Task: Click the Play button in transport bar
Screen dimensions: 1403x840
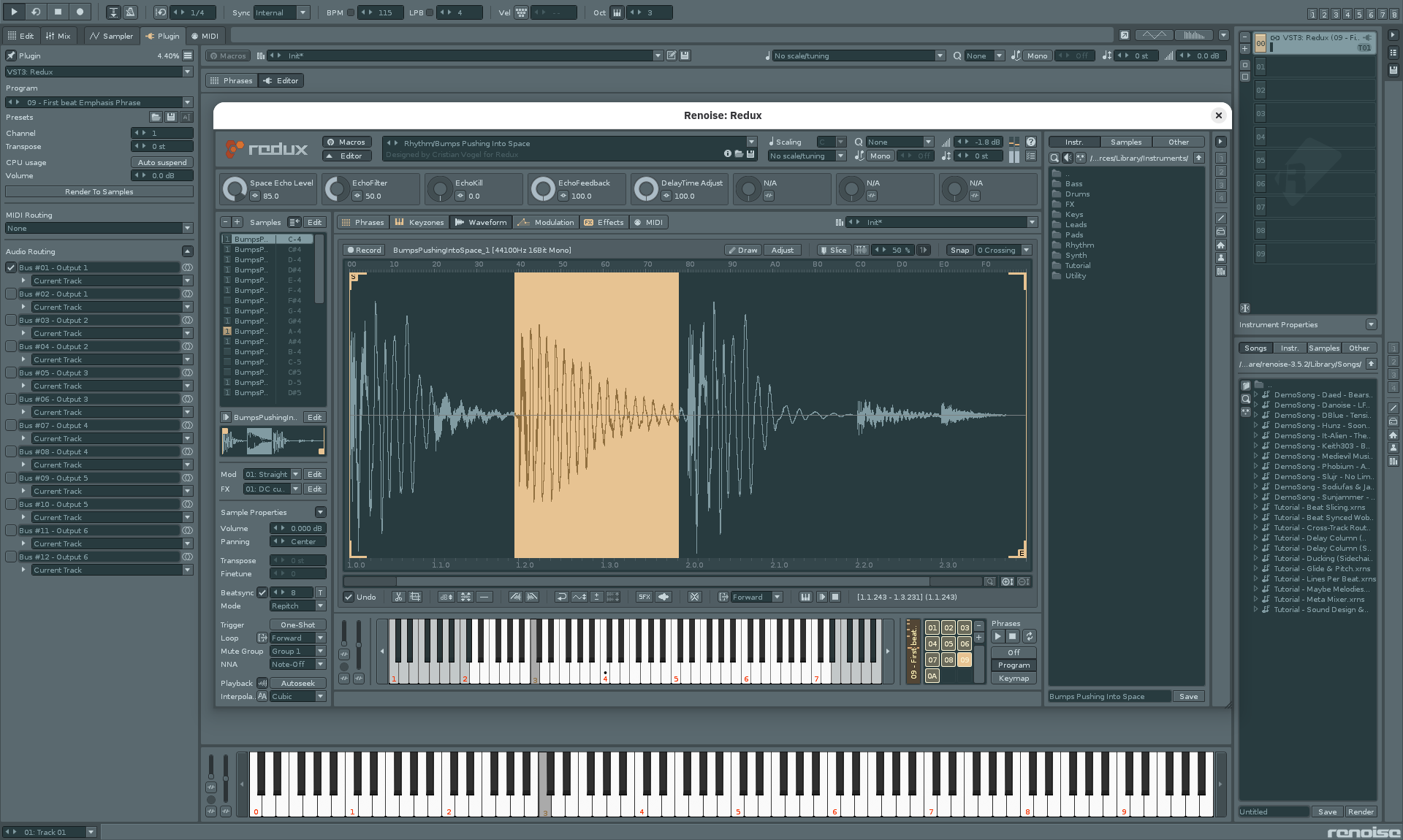Action: tap(13, 12)
